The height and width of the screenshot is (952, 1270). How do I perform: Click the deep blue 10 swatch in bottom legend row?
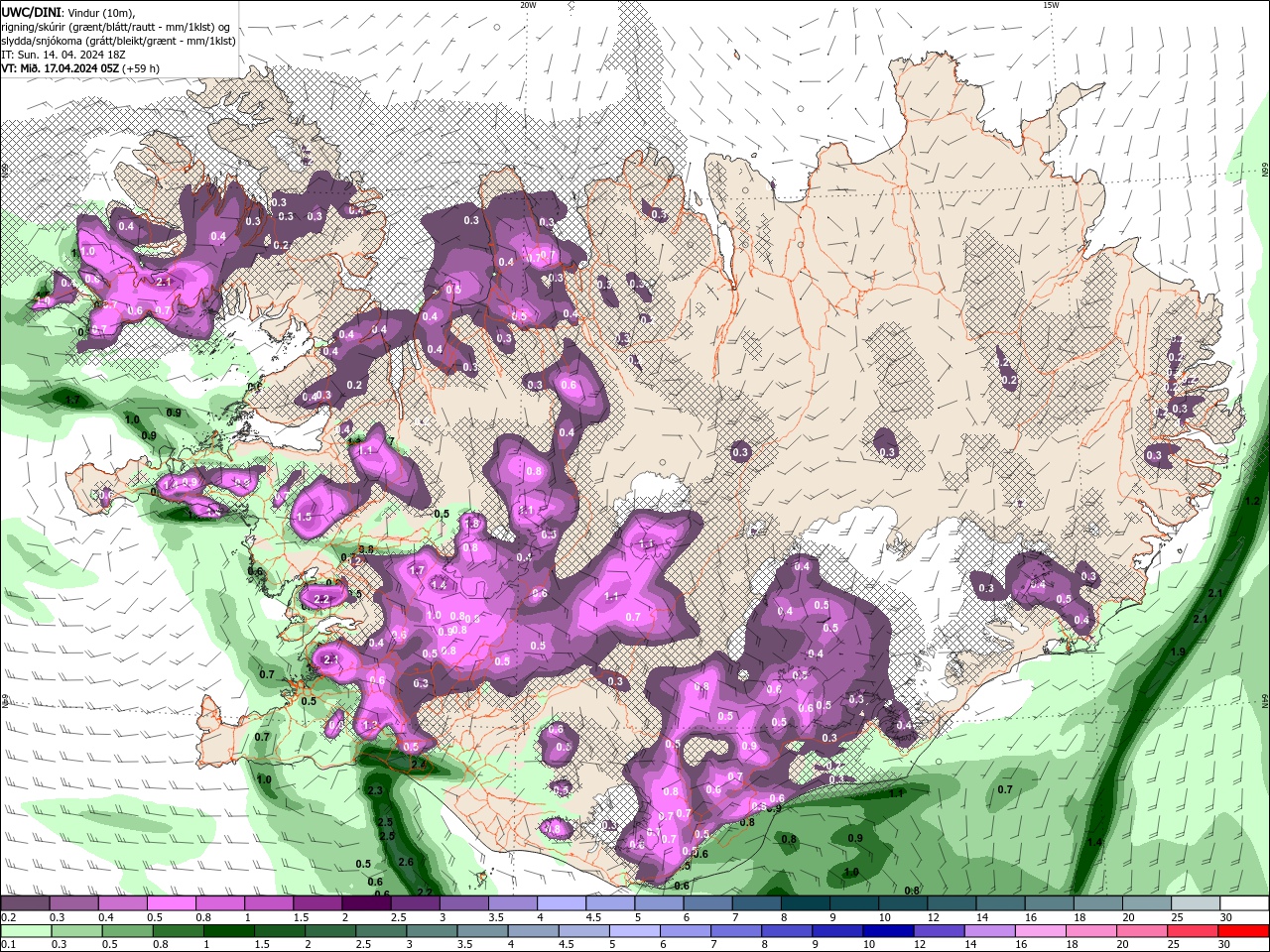pyautogui.click(x=887, y=931)
